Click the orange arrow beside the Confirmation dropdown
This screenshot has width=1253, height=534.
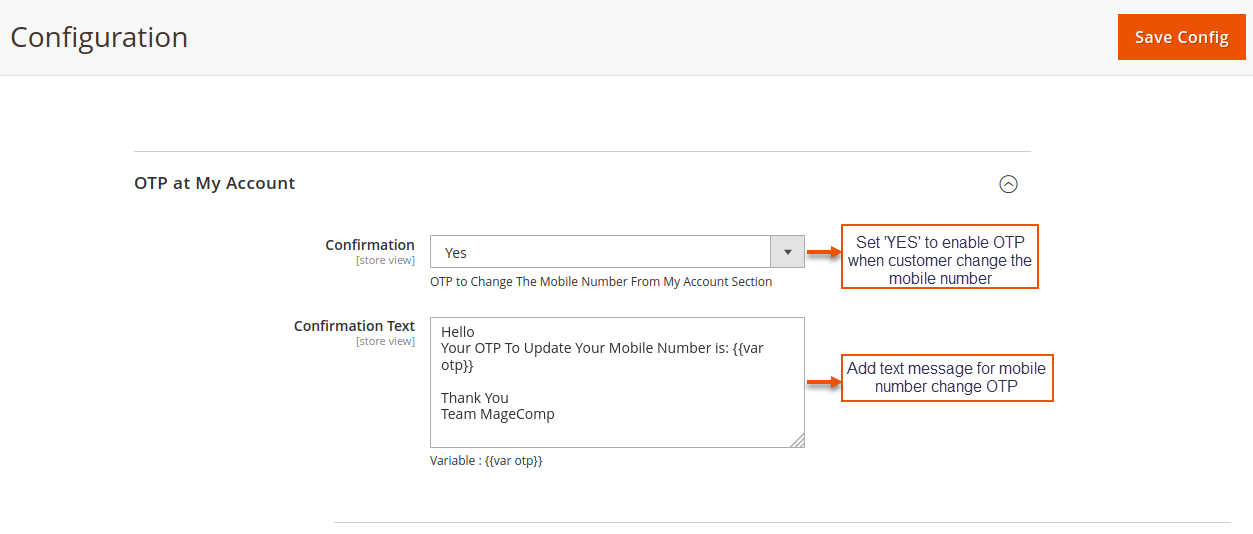tap(823, 253)
